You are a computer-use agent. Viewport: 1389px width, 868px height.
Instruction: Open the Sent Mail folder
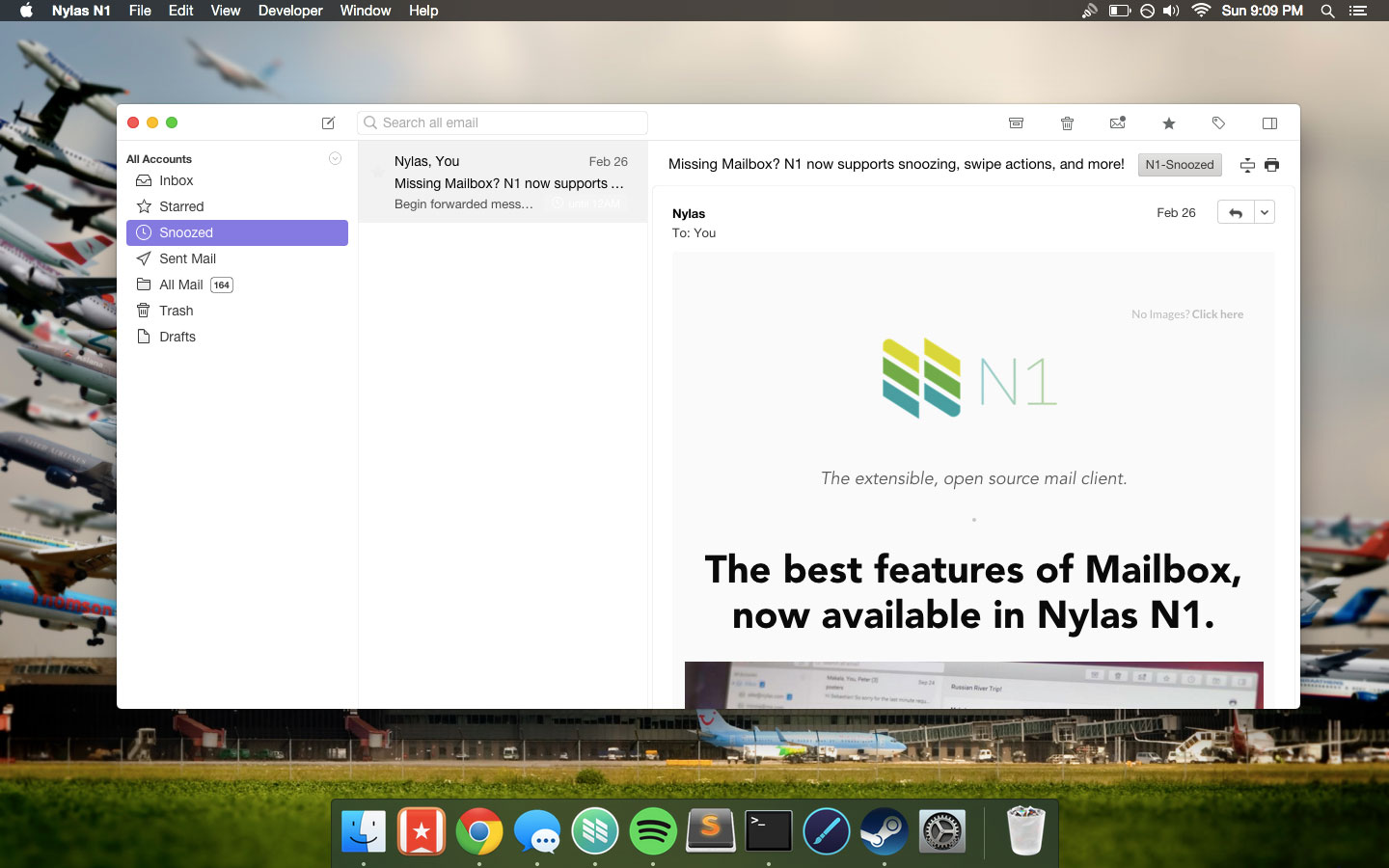[x=237, y=258]
